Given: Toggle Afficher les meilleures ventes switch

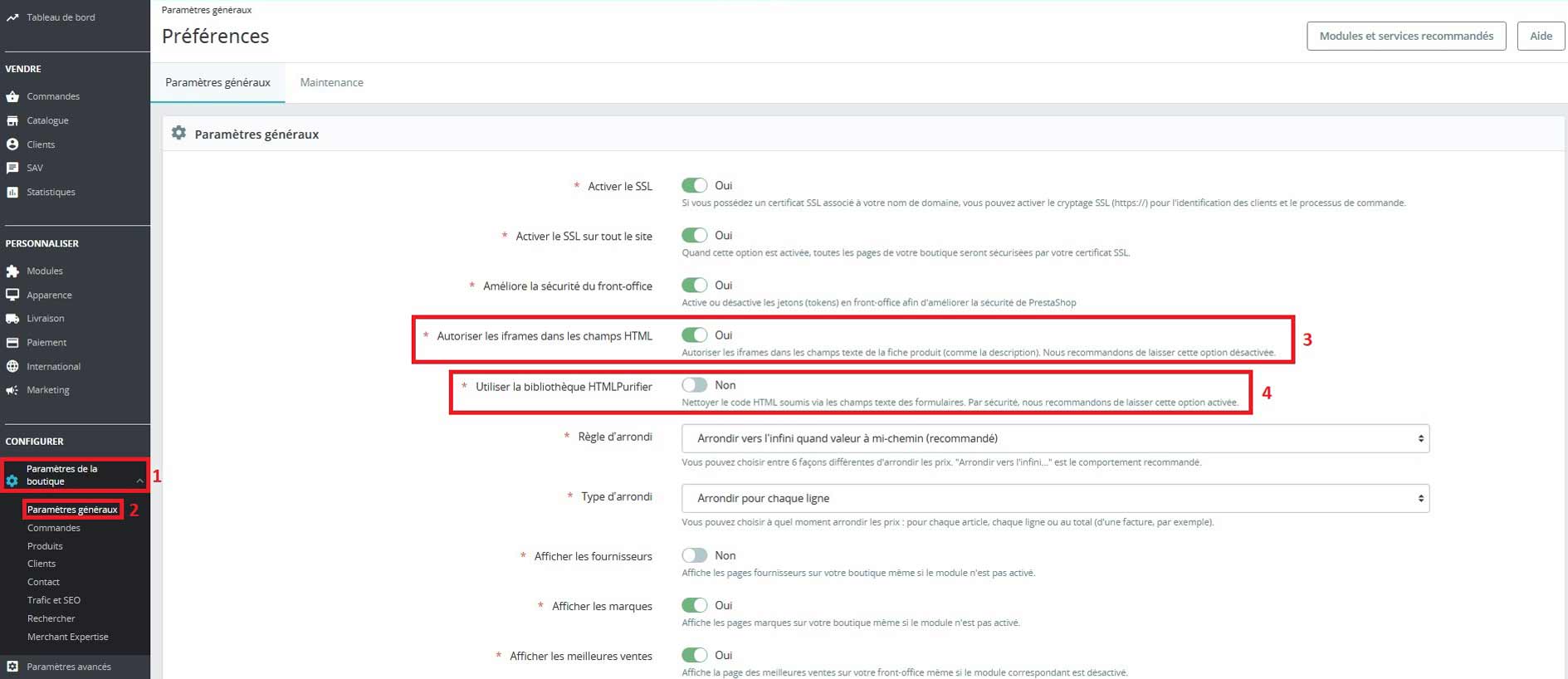Looking at the screenshot, I should 695,655.
